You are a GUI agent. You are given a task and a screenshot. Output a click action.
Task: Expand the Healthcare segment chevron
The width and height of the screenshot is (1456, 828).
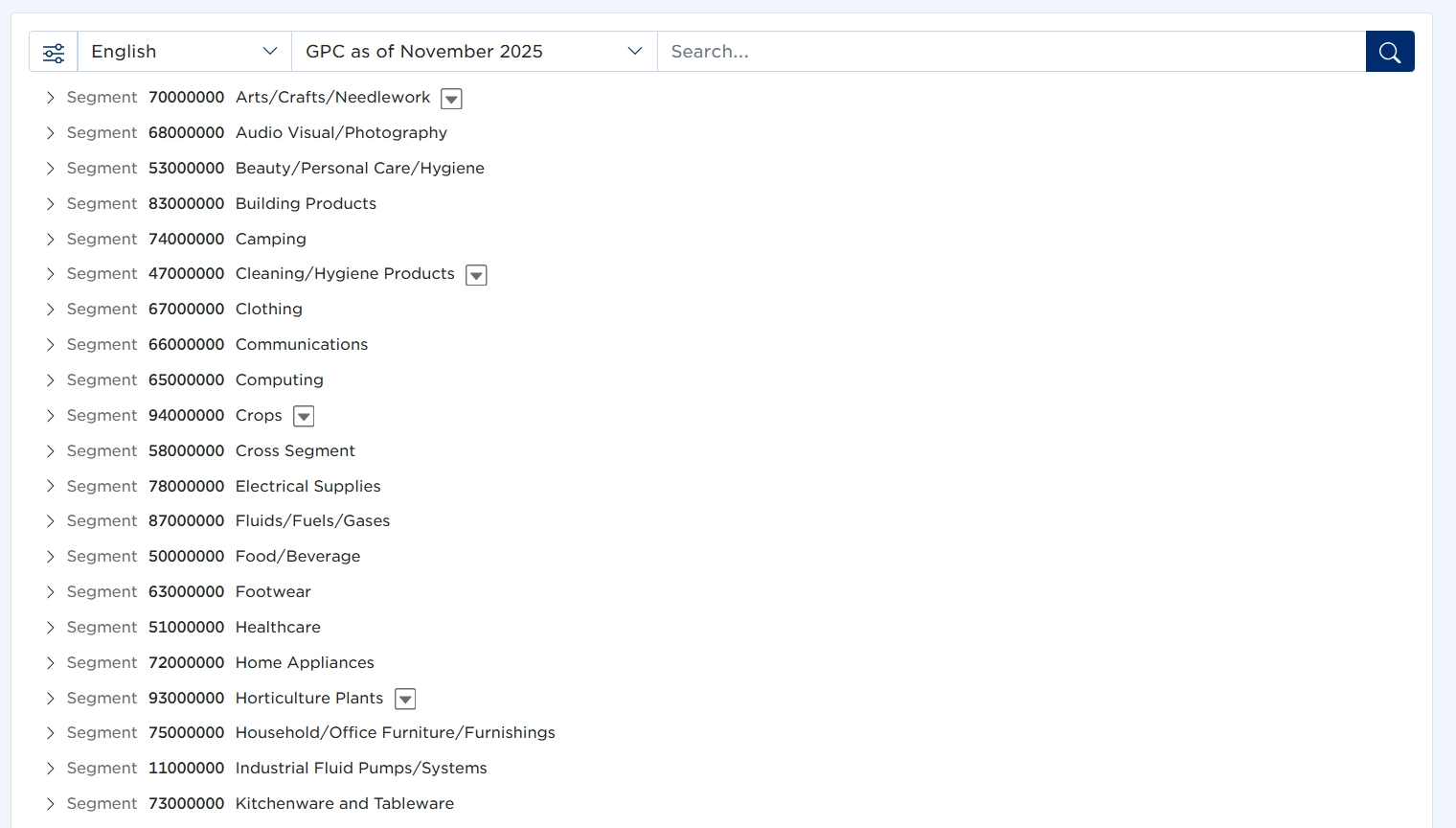(51, 628)
